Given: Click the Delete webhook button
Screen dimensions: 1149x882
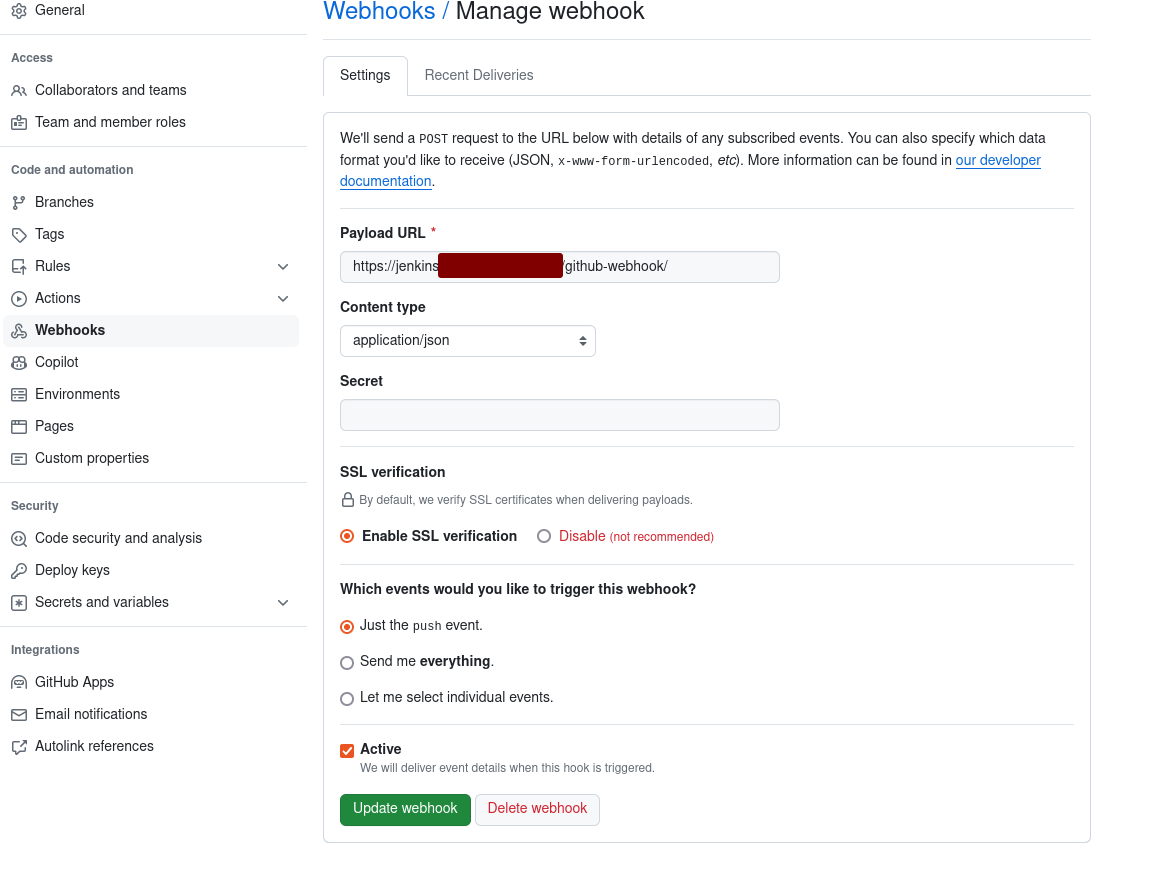Looking at the screenshot, I should (x=537, y=809).
